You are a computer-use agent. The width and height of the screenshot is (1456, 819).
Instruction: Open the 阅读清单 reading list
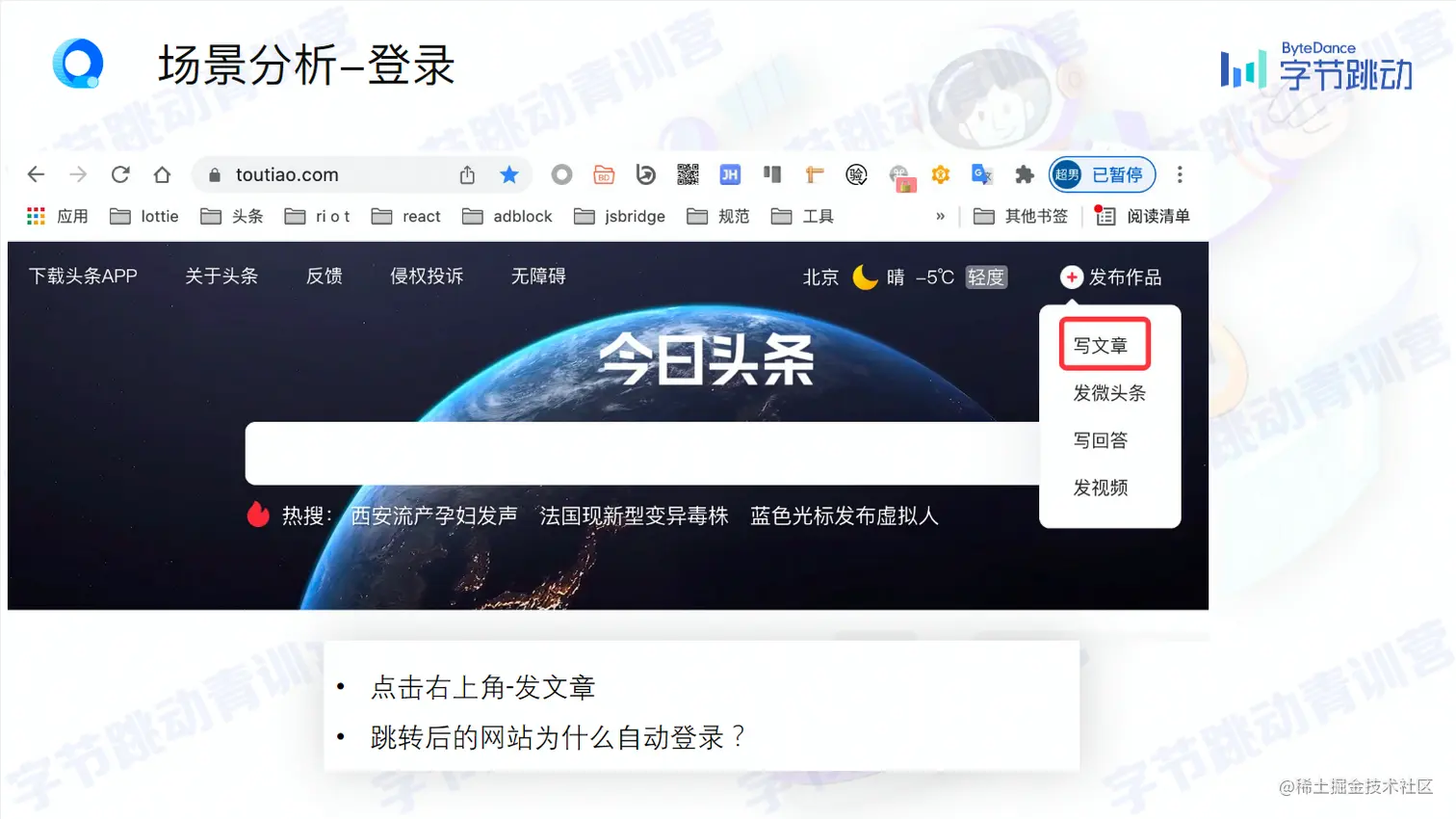1143,216
